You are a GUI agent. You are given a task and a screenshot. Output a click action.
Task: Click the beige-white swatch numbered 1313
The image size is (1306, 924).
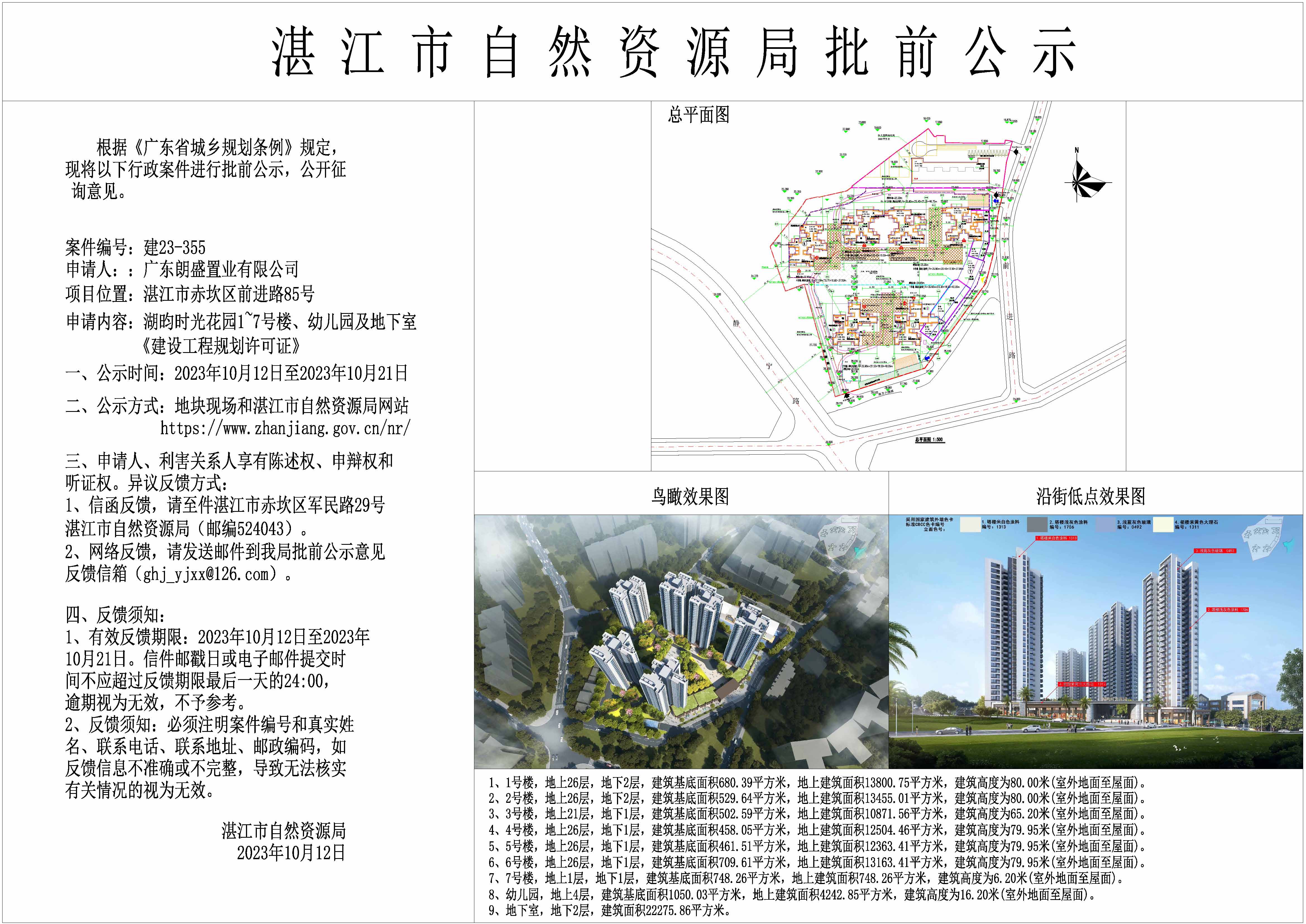click(970, 524)
